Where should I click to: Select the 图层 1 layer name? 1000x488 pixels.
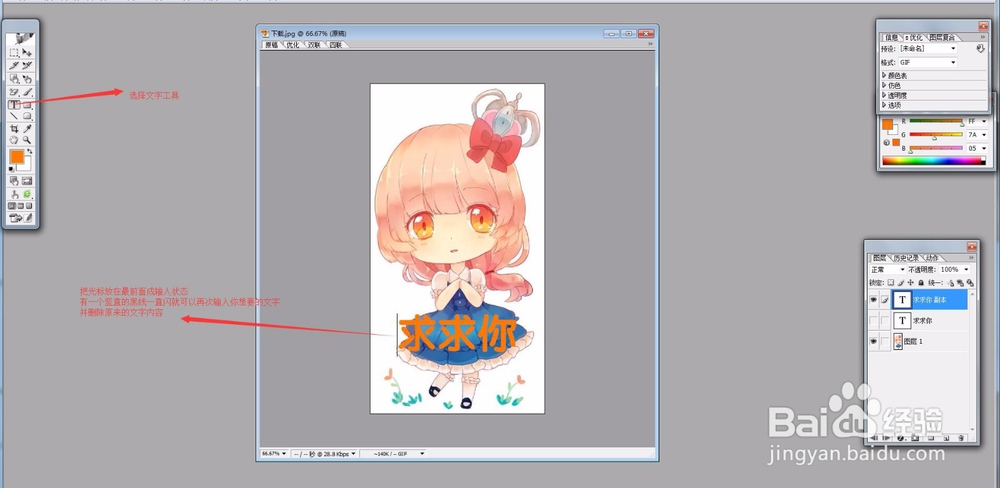click(x=913, y=342)
